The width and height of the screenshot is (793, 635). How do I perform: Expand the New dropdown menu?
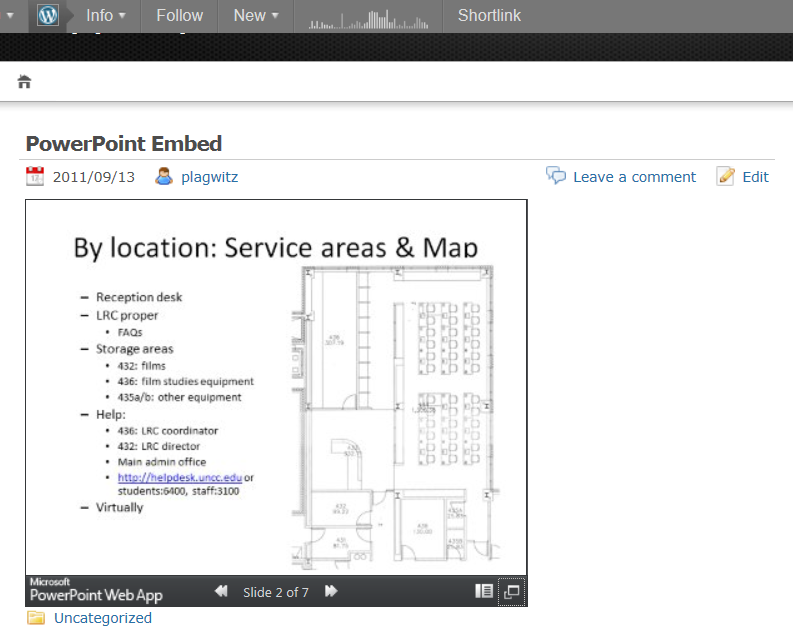(255, 16)
